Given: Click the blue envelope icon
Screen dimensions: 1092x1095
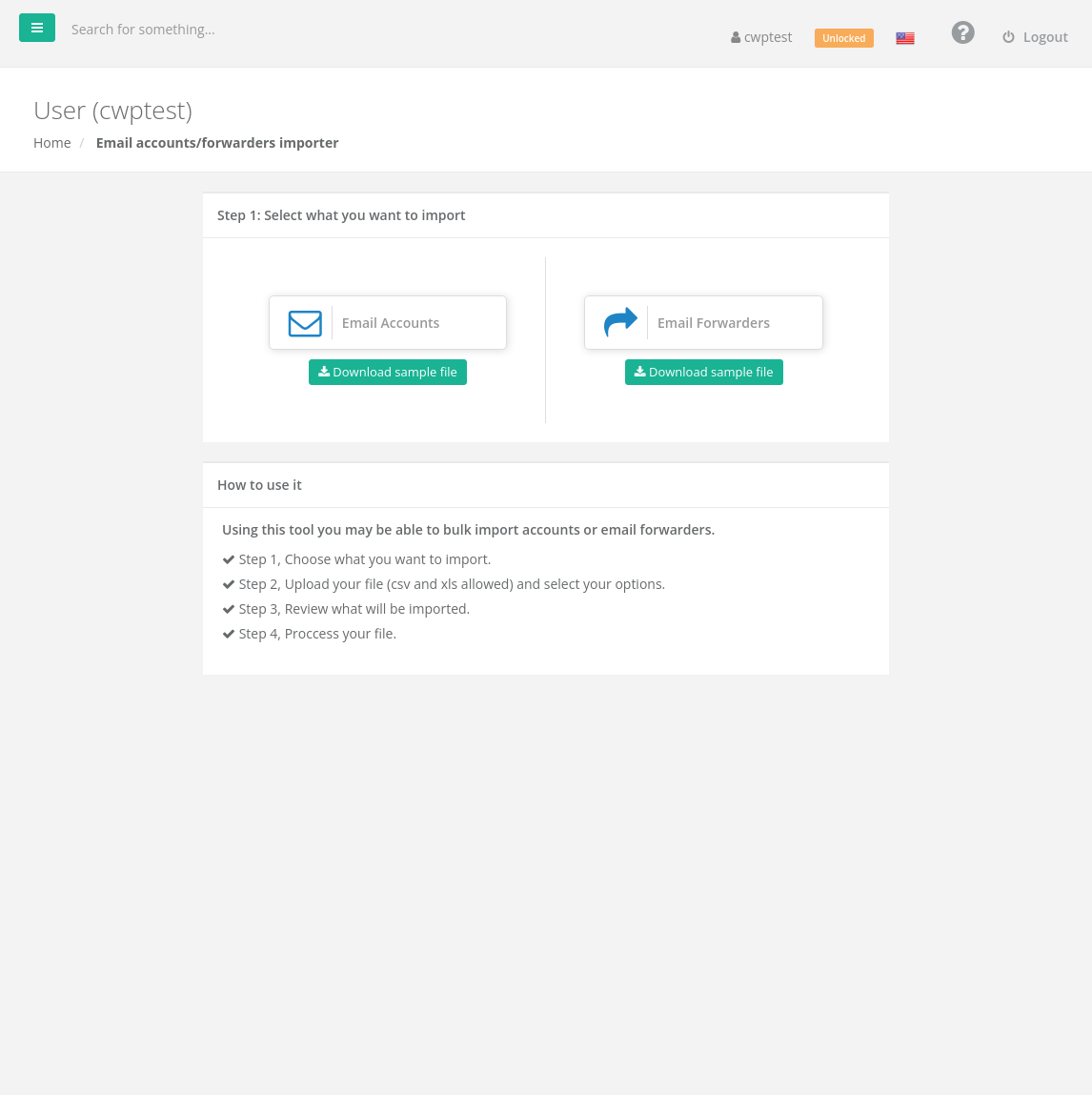Looking at the screenshot, I should pyautogui.click(x=305, y=323).
